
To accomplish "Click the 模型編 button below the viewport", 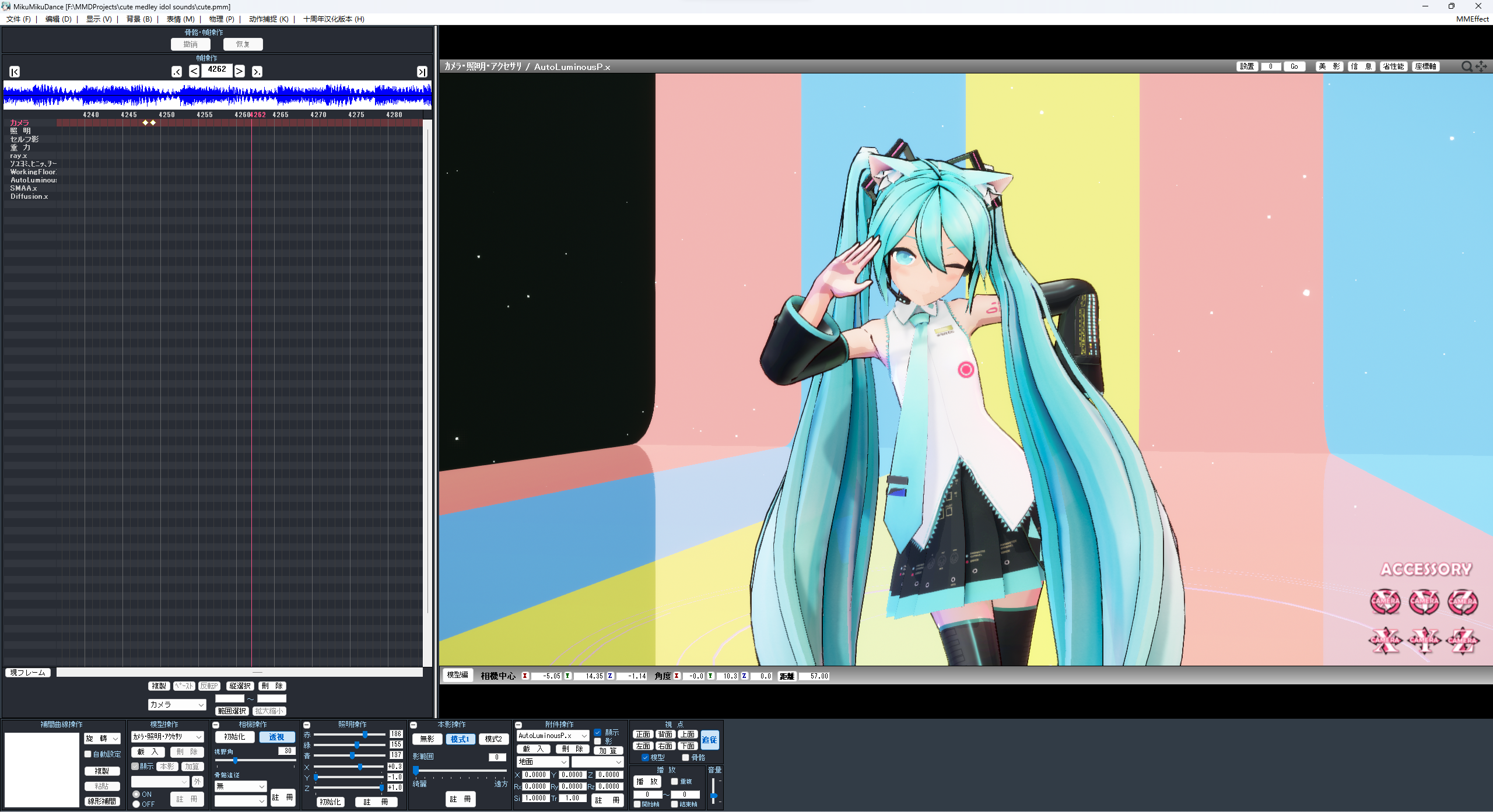I will click(x=458, y=676).
